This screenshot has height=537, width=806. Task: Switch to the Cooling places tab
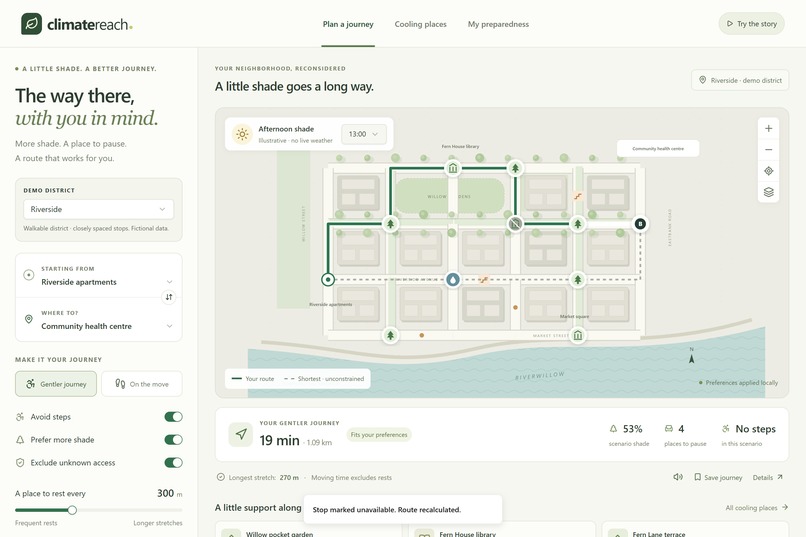[x=420, y=24]
